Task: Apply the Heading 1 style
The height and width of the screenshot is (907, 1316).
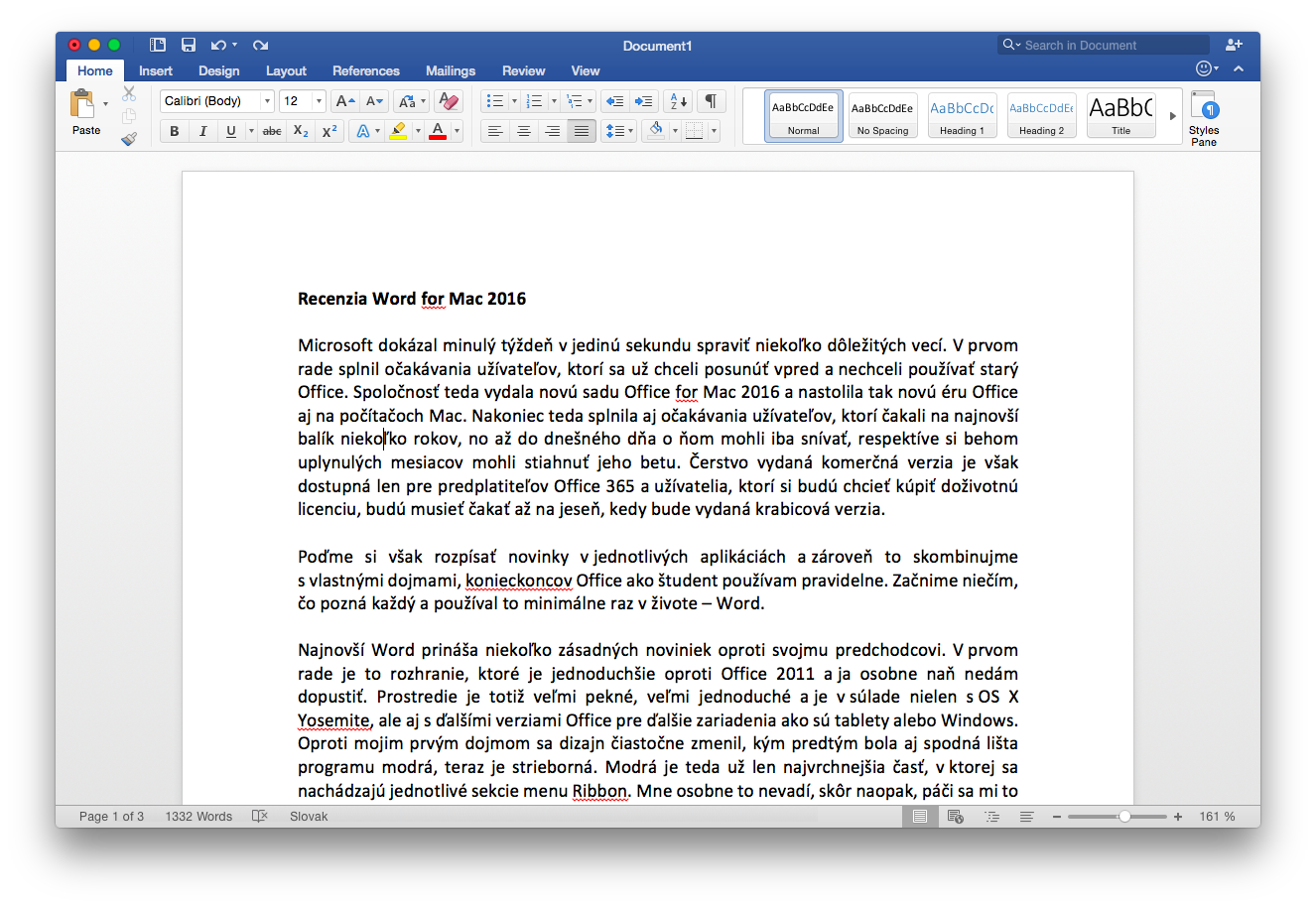Action: coord(962,115)
